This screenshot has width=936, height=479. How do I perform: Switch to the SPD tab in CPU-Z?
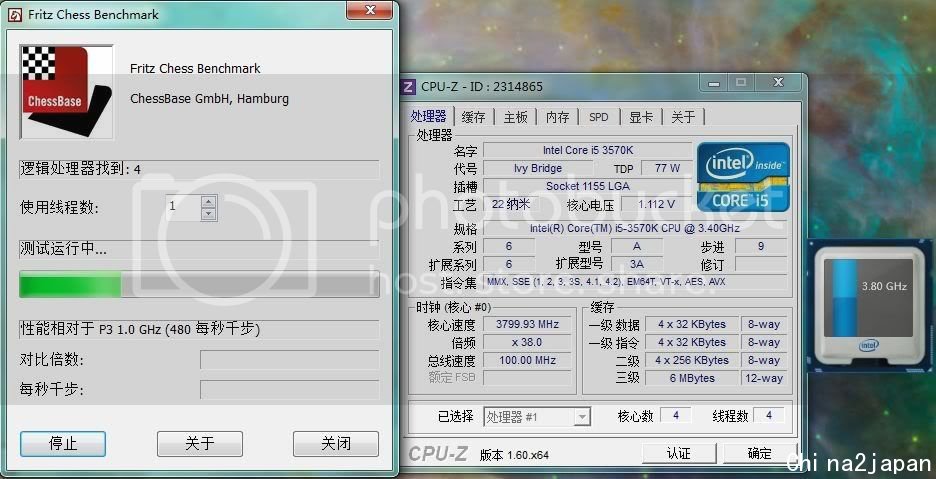tap(599, 117)
